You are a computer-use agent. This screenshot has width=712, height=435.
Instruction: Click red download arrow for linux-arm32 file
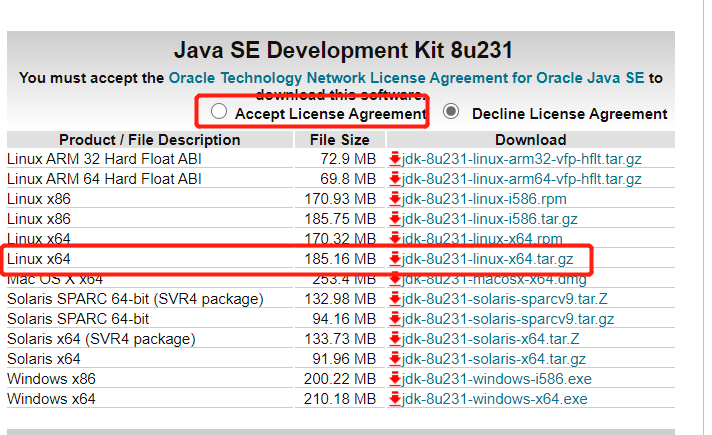coord(395,159)
